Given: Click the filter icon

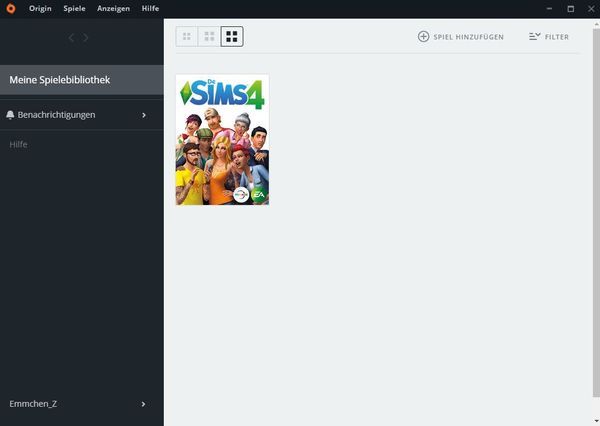Looking at the screenshot, I should click(x=535, y=36).
